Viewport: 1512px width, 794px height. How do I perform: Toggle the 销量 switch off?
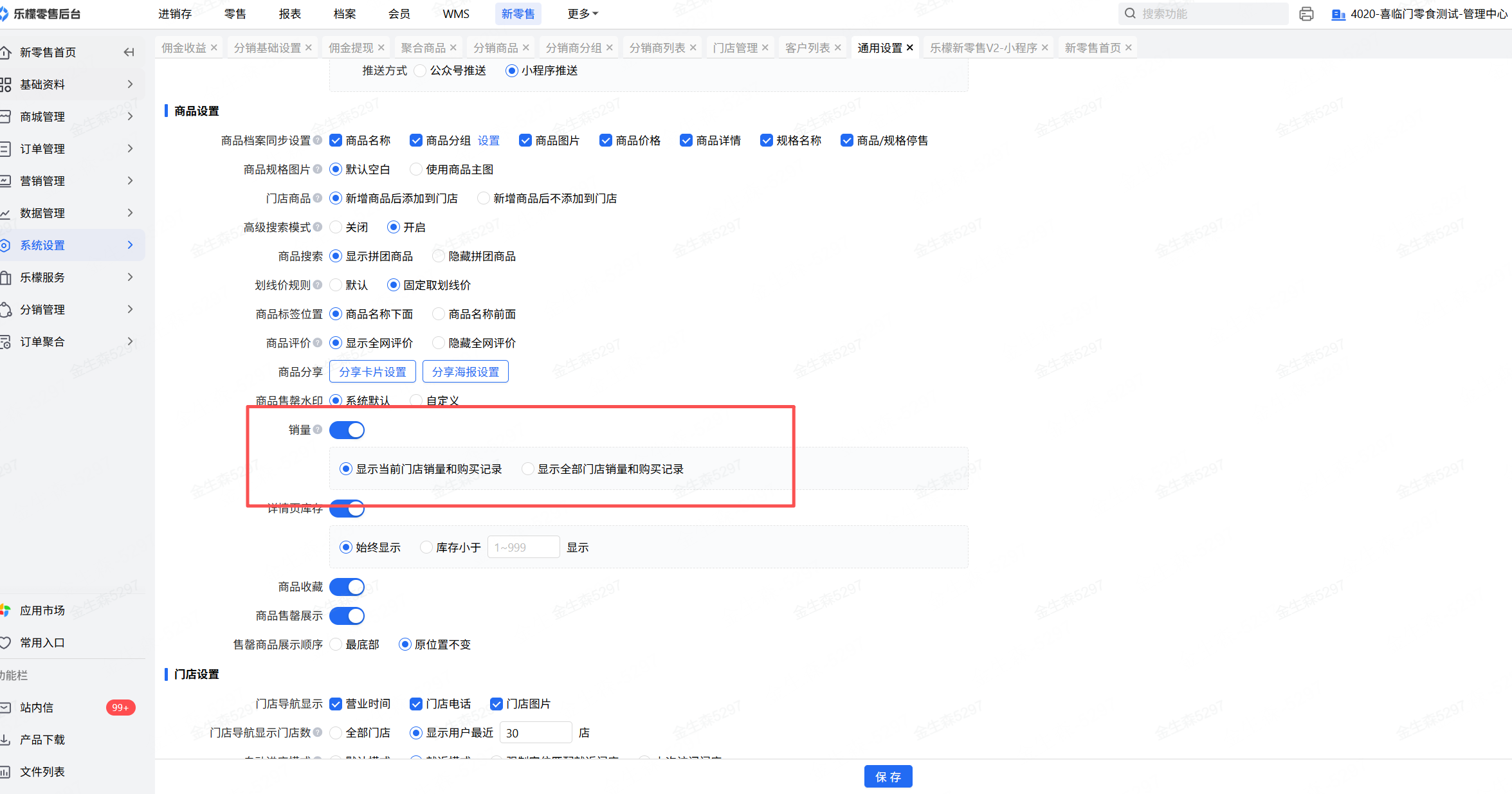coord(347,430)
